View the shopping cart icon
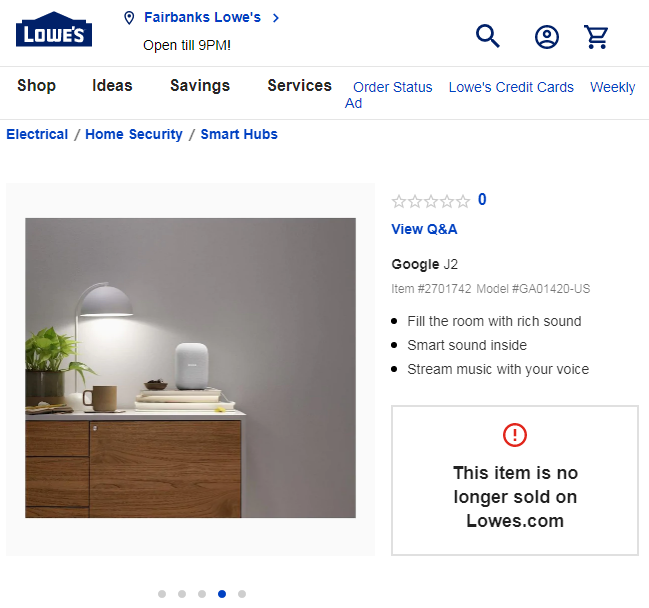 click(596, 37)
